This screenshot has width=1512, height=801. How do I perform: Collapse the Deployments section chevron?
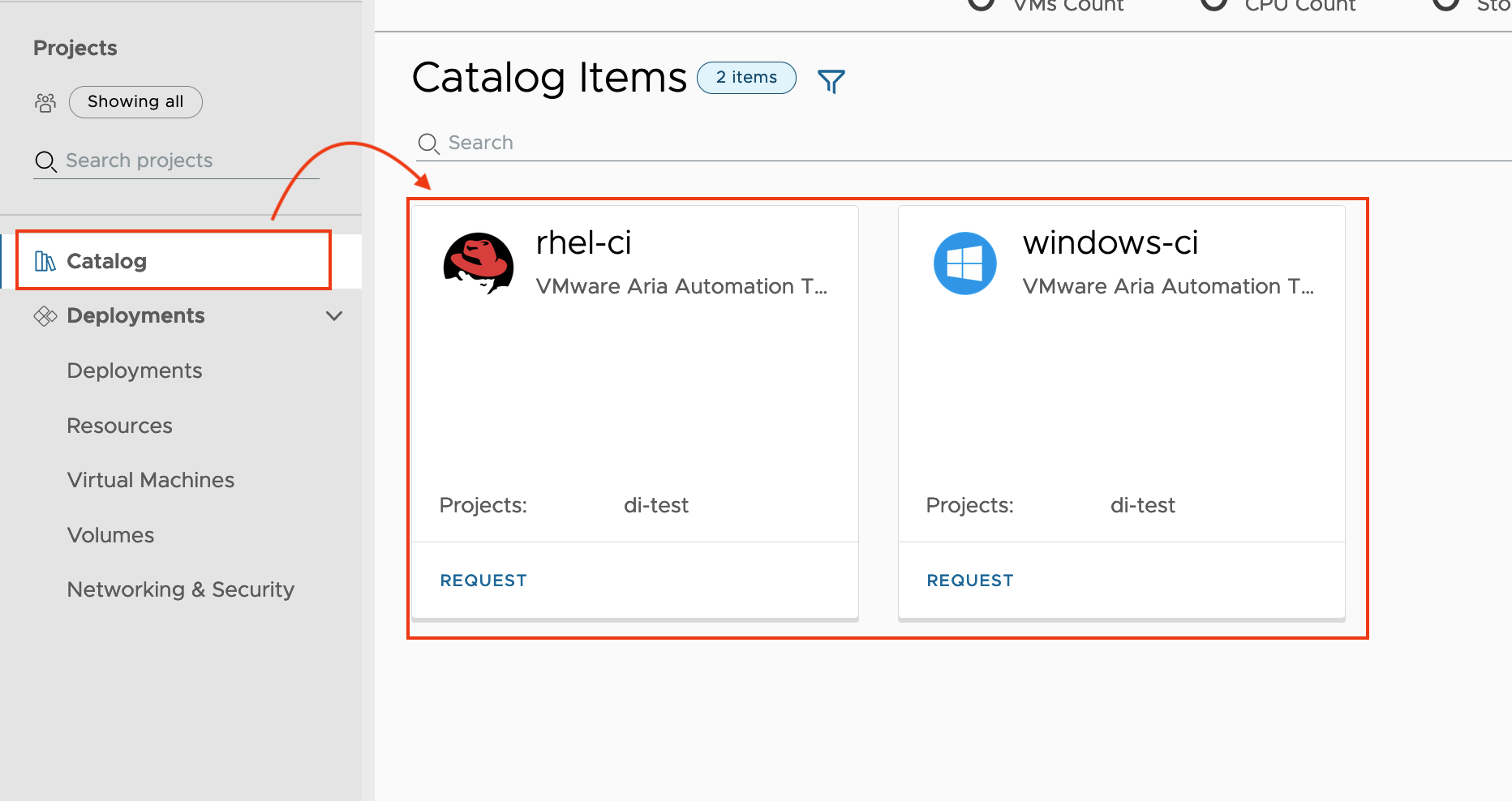pos(334,316)
